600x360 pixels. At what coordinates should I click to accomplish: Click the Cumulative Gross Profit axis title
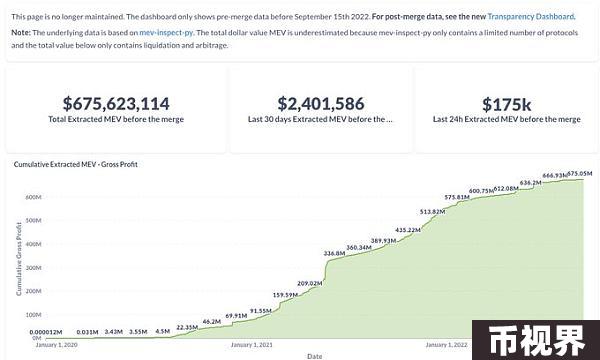pos(18,259)
